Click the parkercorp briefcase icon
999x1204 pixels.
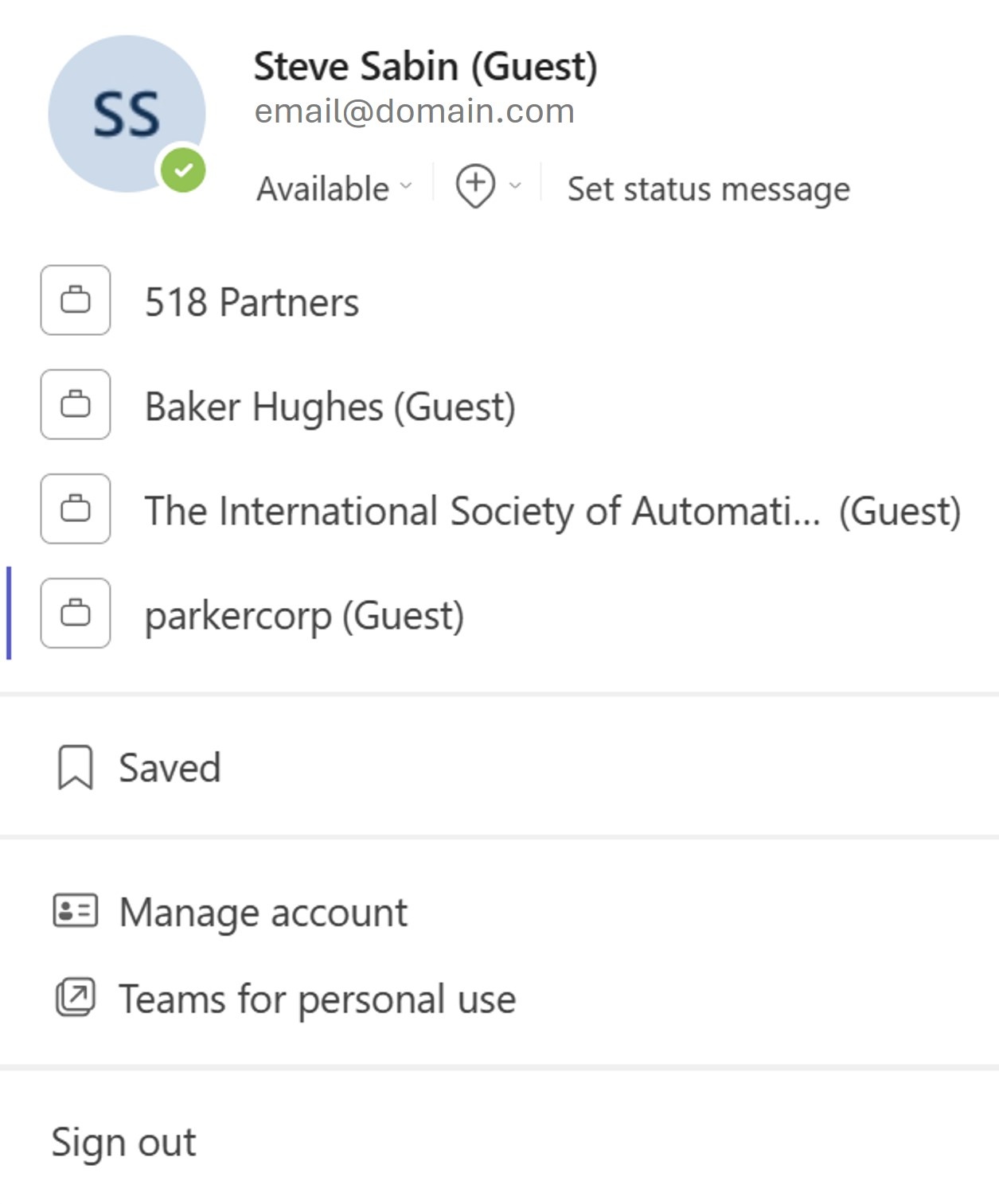coord(76,613)
